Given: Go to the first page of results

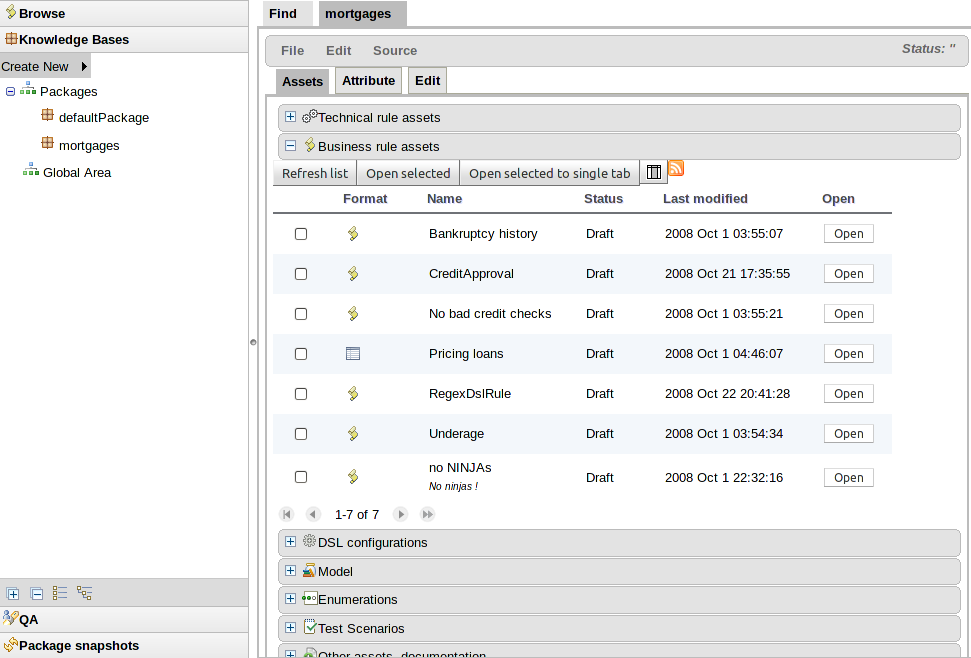Looking at the screenshot, I should 287,514.
